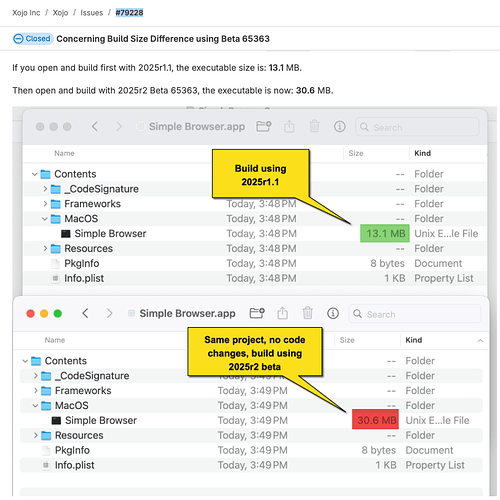Viewport: 500px width, 500px height.
Task: Click the Trash icon in front Finder toolbar
Action: (307, 313)
